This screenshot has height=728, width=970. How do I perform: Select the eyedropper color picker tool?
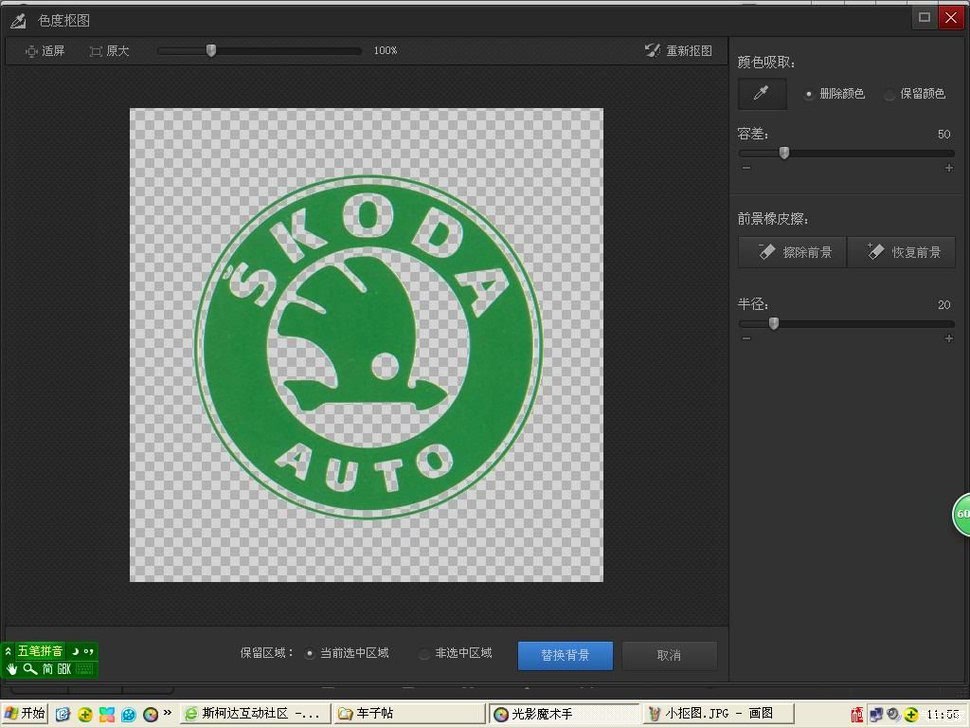[x=762, y=93]
